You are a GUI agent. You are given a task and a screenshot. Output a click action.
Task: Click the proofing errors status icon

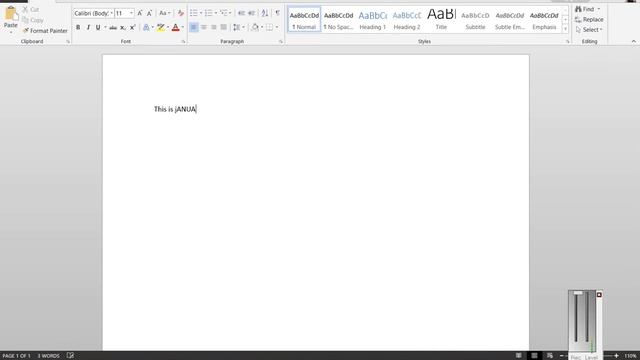[70, 356]
